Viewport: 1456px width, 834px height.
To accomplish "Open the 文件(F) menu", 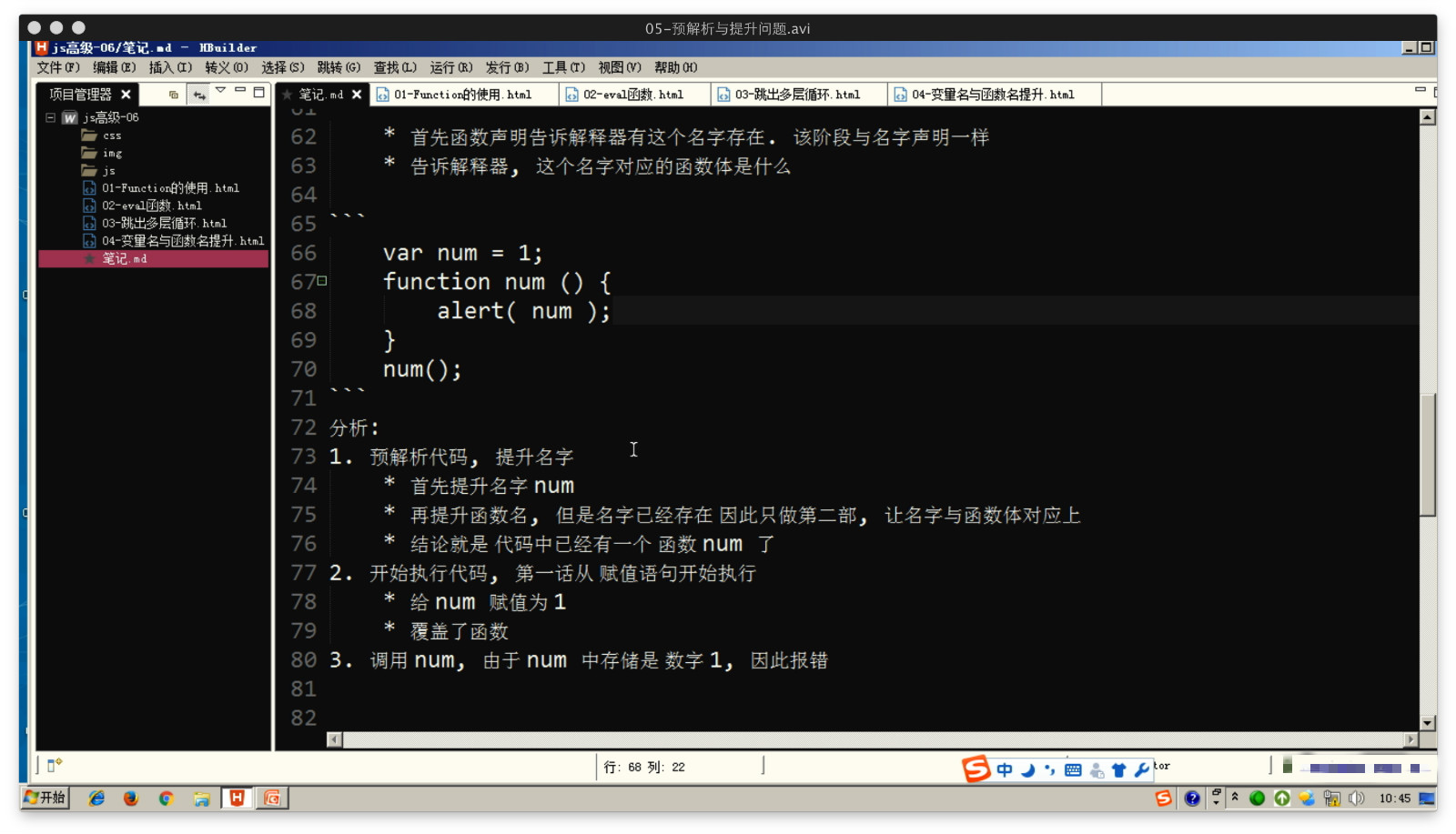I will [58, 67].
